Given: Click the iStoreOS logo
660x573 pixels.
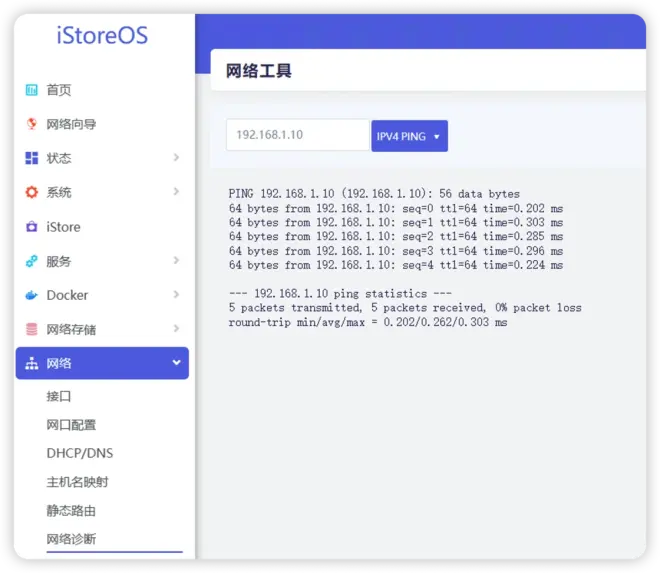Looking at the screenshot, I should point(102,35).
